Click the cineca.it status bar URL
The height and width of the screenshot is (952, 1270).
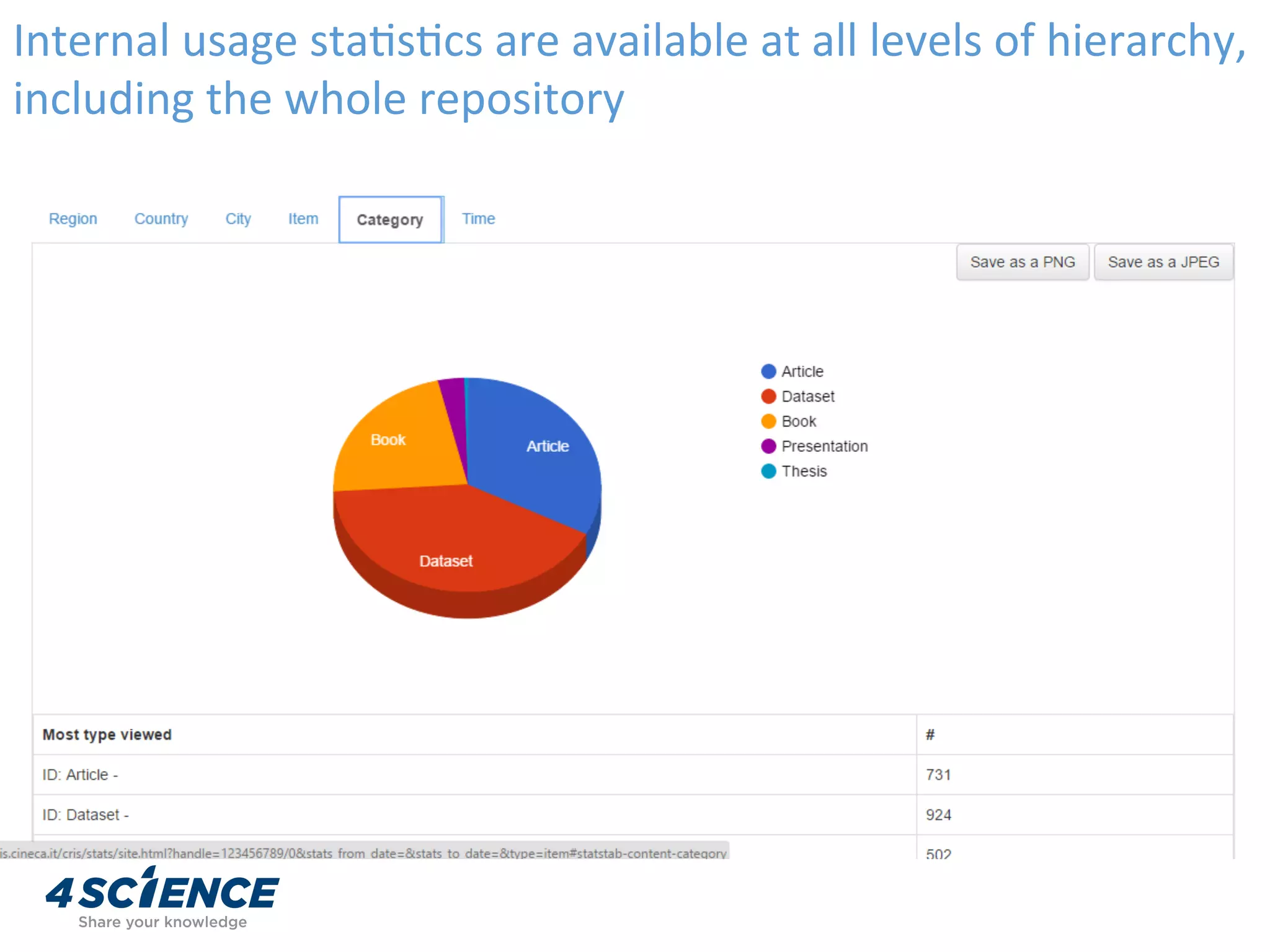click(x=363, y=852)
